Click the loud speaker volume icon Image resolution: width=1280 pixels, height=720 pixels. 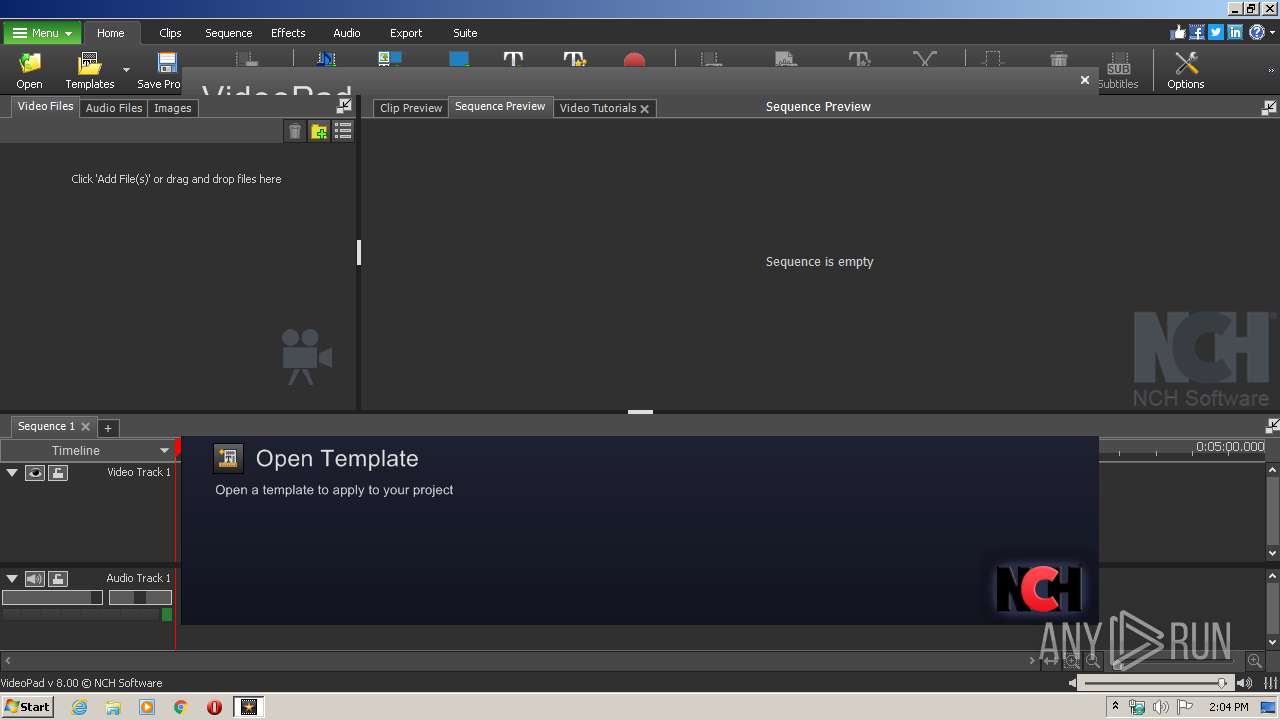(x=1245, y=683)
